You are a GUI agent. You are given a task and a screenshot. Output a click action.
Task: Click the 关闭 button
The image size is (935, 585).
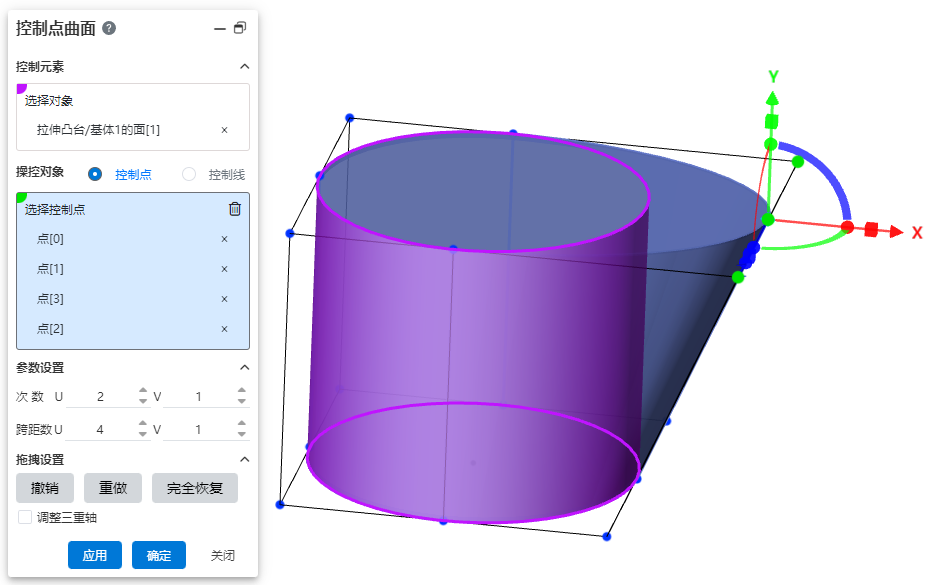tap(222, 555)
